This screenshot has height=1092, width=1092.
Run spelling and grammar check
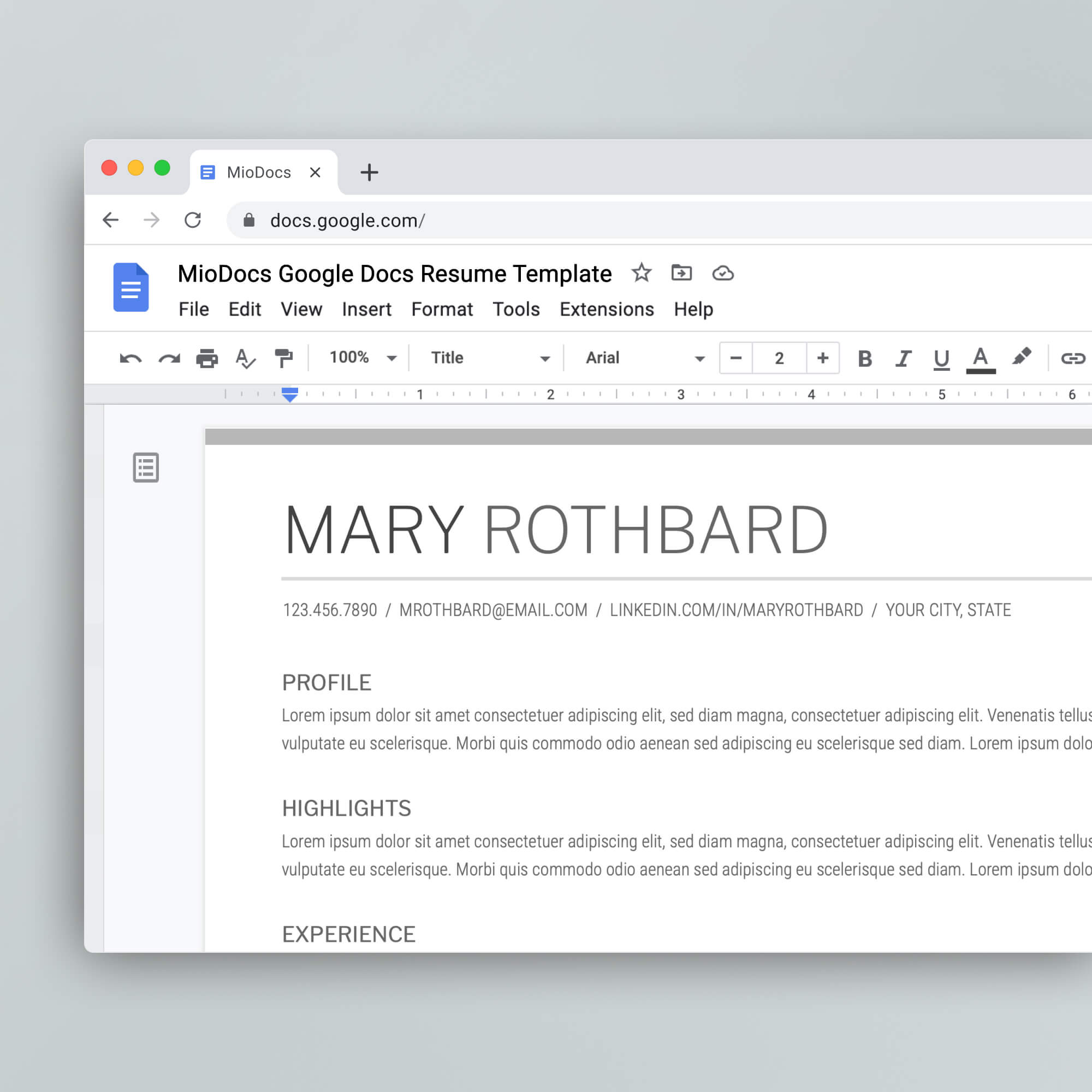click(246, 357)
